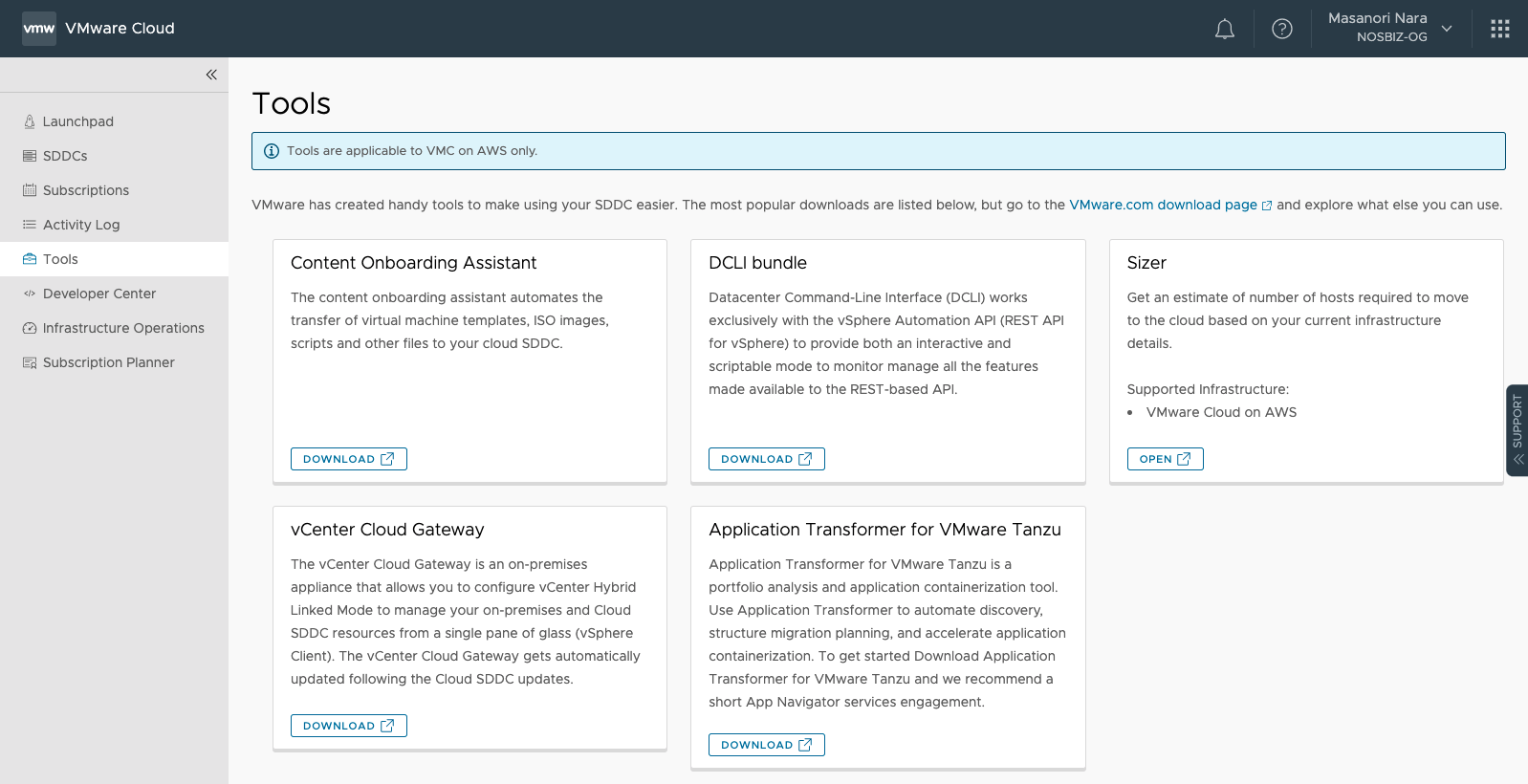1528x784 pixels.
Task: Click the Subscriptions calendar icon
Action: [30, 190]
